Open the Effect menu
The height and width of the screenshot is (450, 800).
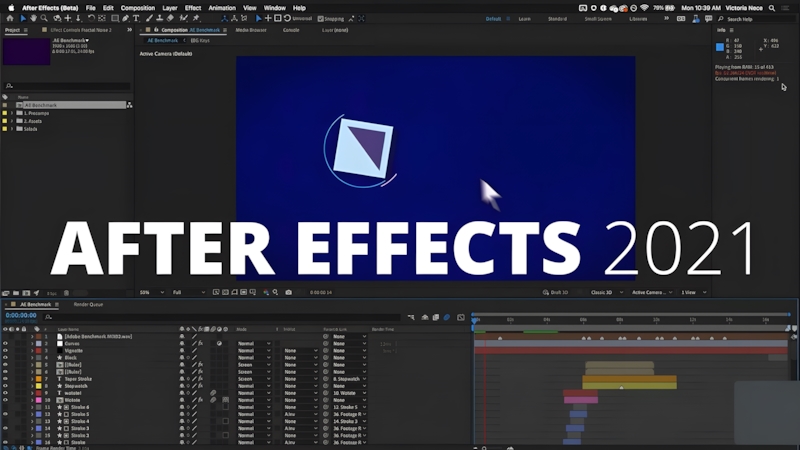click(193, 8)
